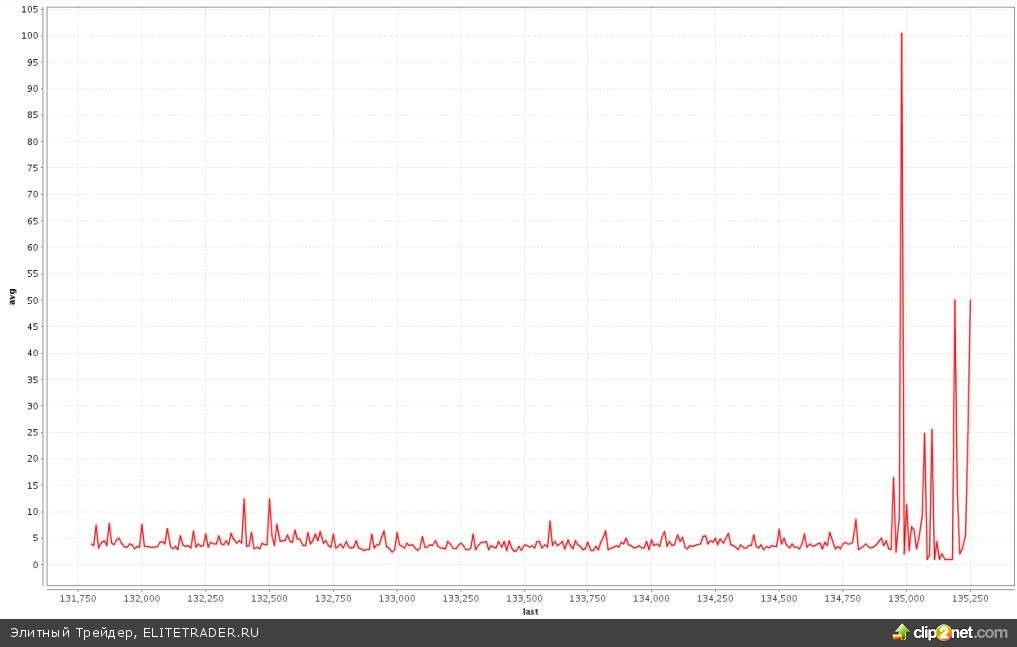Viewport: 1017px width, 647px height.
Task: Click the 131,750 x-axis tick label
Action: pyautogui.click(x=77, y=598)
